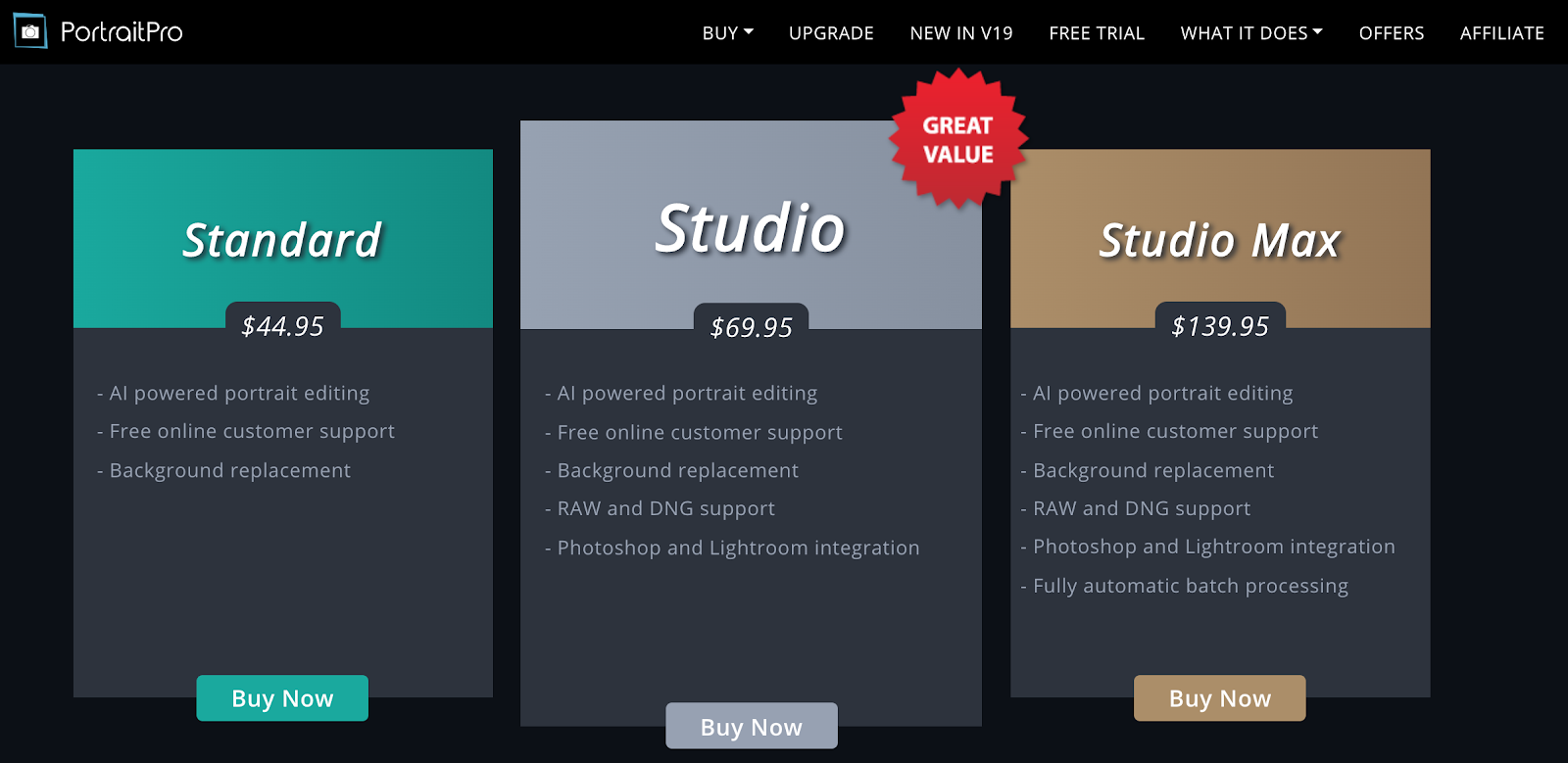Expand the BUY dropdown menu
The width and height of the screenshot is (1568, 763).
[x=728, y=33]
